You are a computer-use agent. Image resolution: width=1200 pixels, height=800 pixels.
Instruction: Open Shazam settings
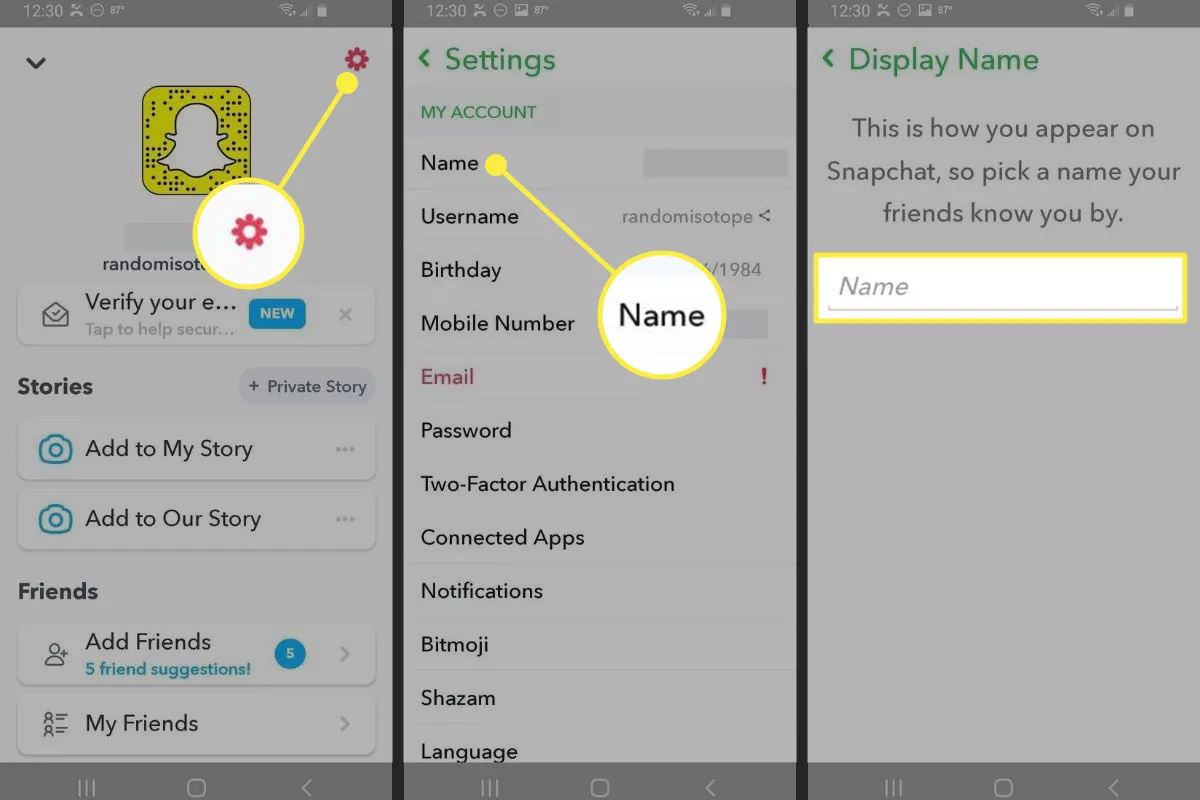601,698
